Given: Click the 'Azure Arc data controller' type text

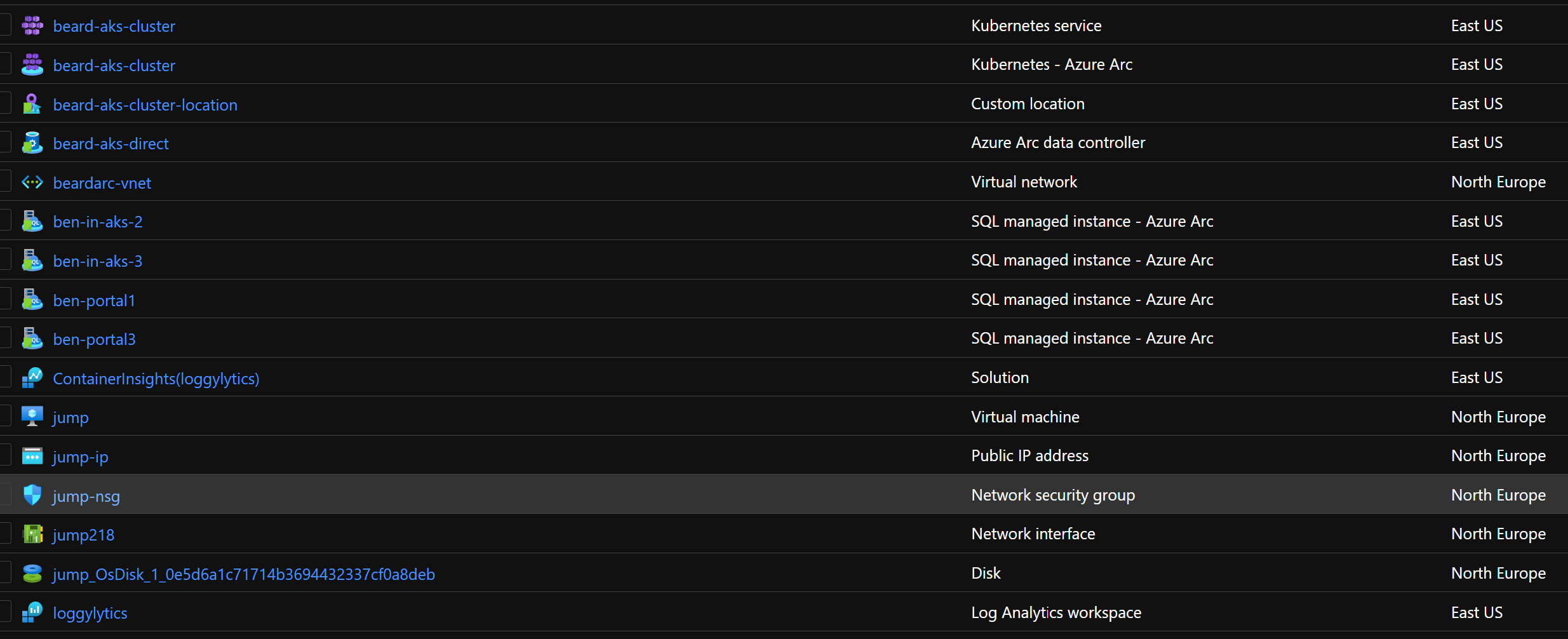Looking at the screenshot, I should [1058, 142].
